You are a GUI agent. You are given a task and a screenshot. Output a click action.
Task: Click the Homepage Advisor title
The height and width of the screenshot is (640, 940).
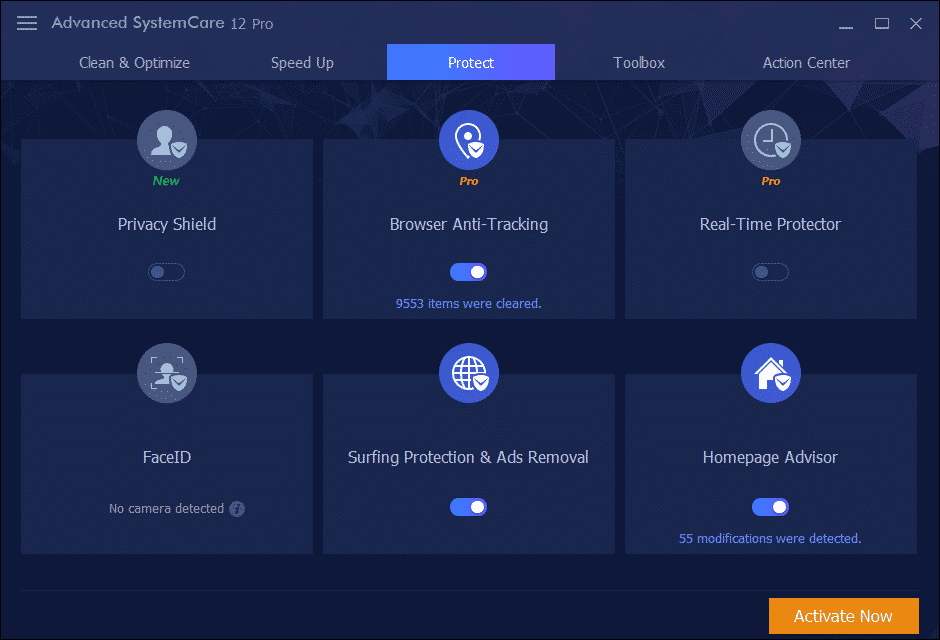(x=770, y=457)
